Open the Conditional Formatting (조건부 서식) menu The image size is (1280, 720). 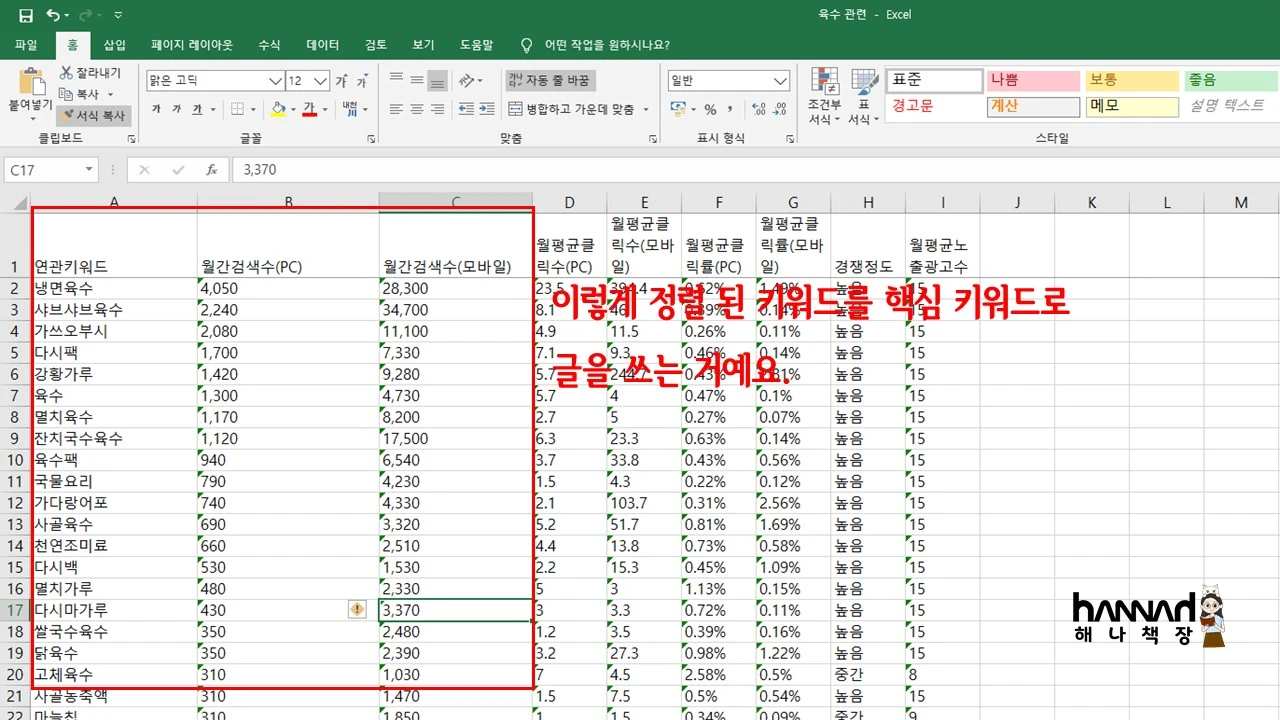pyautogui.click(x=825, y=97)
